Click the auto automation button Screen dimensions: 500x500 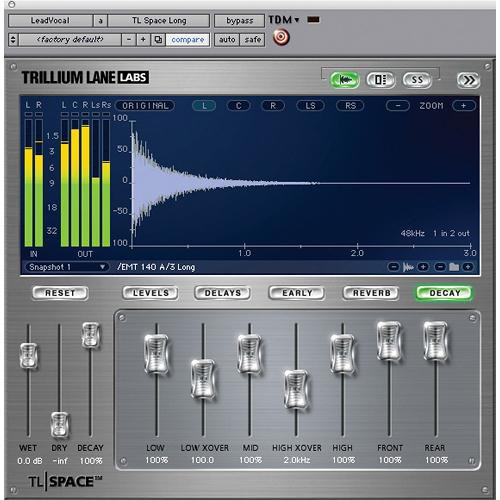click(227, 40)
